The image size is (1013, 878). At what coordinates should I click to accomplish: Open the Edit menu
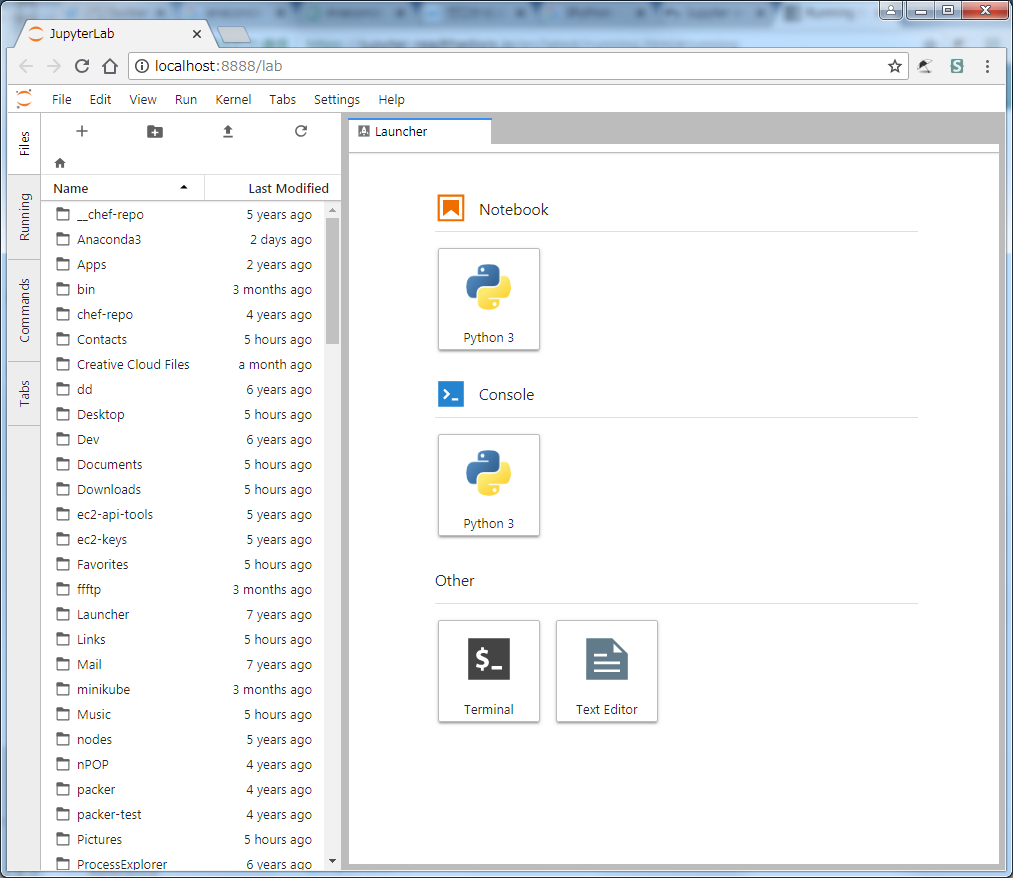point(100,99)
